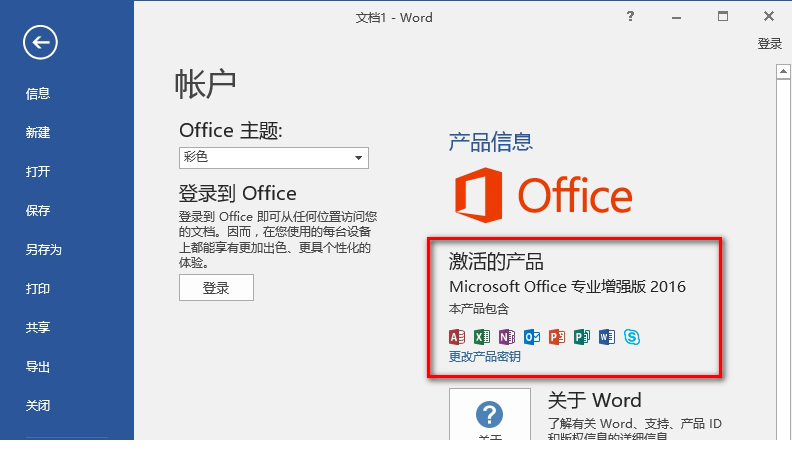The image size is (792, 457).
Task: Select 打开 in the sidebar
Action: (38, 172)
